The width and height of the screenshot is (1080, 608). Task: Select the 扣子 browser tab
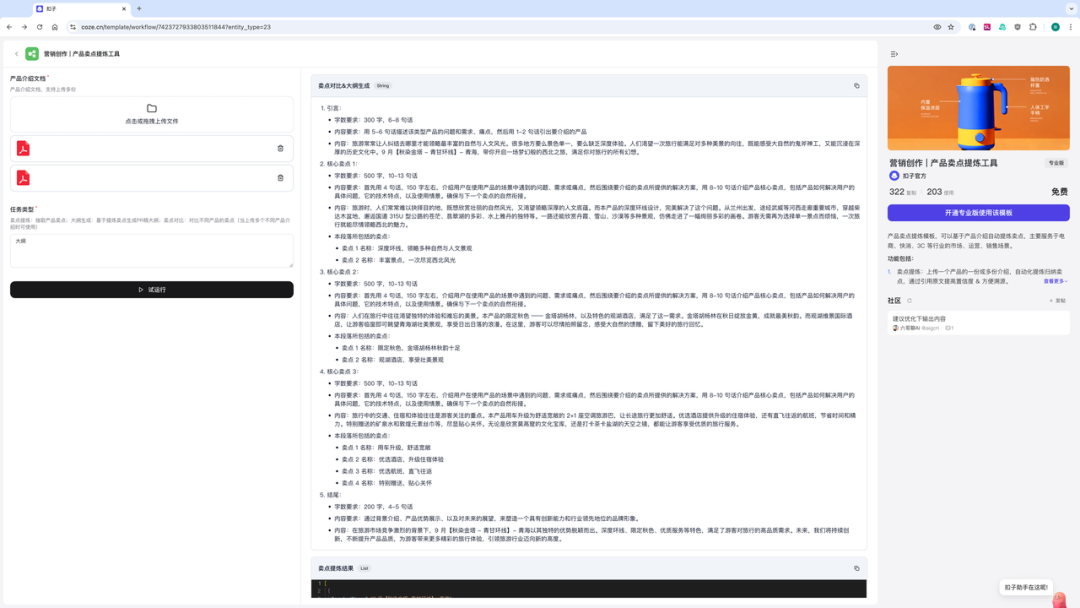(81, 9)
